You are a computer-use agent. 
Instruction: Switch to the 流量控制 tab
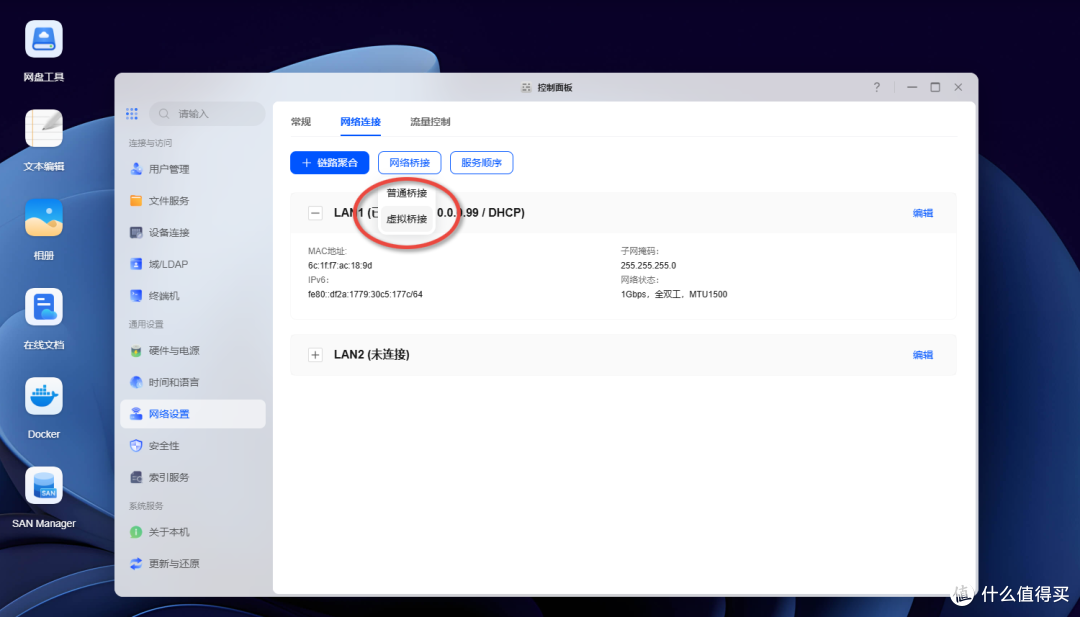430,122
